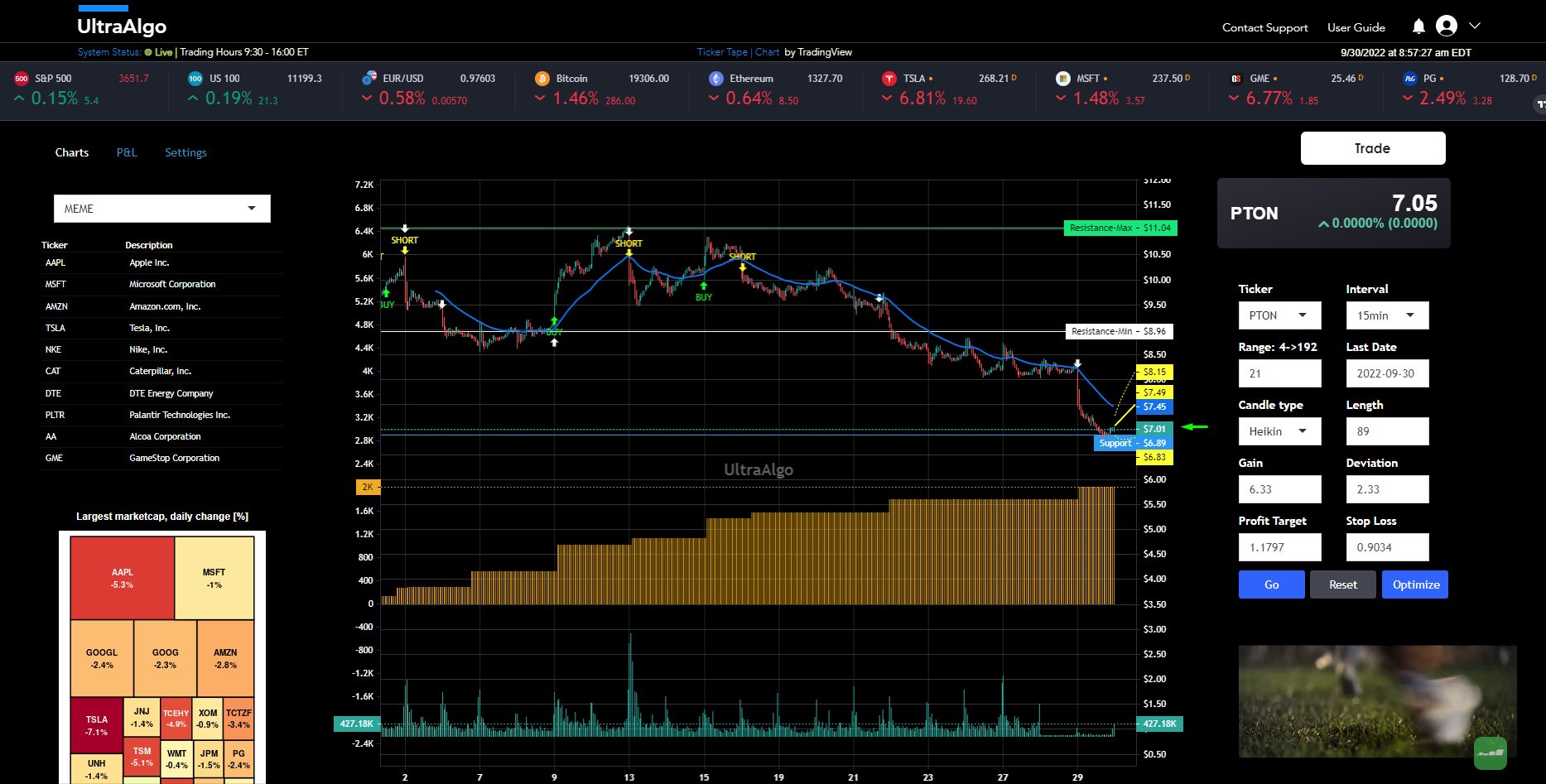1546x784 pixels.
Task: Select NKE Nike, Inc. row
Action: (162, 350)
